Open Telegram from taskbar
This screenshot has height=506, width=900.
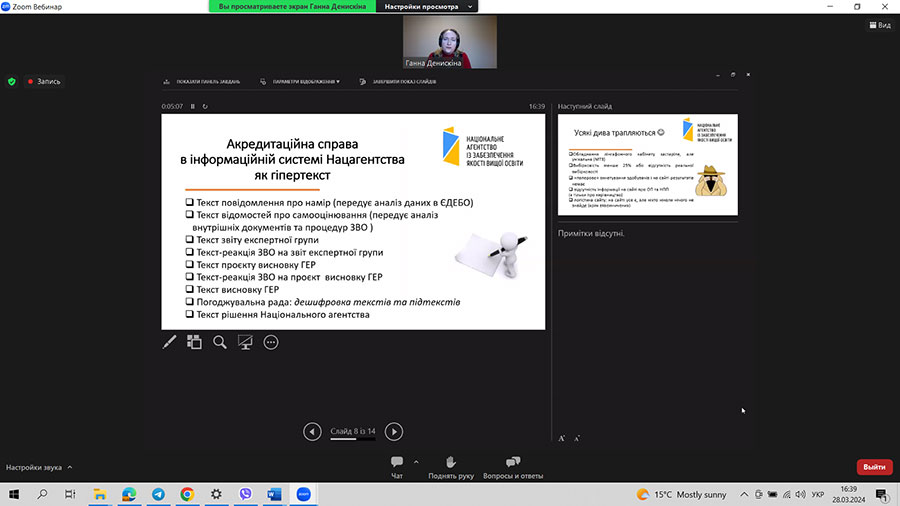(x=158, y=494)
